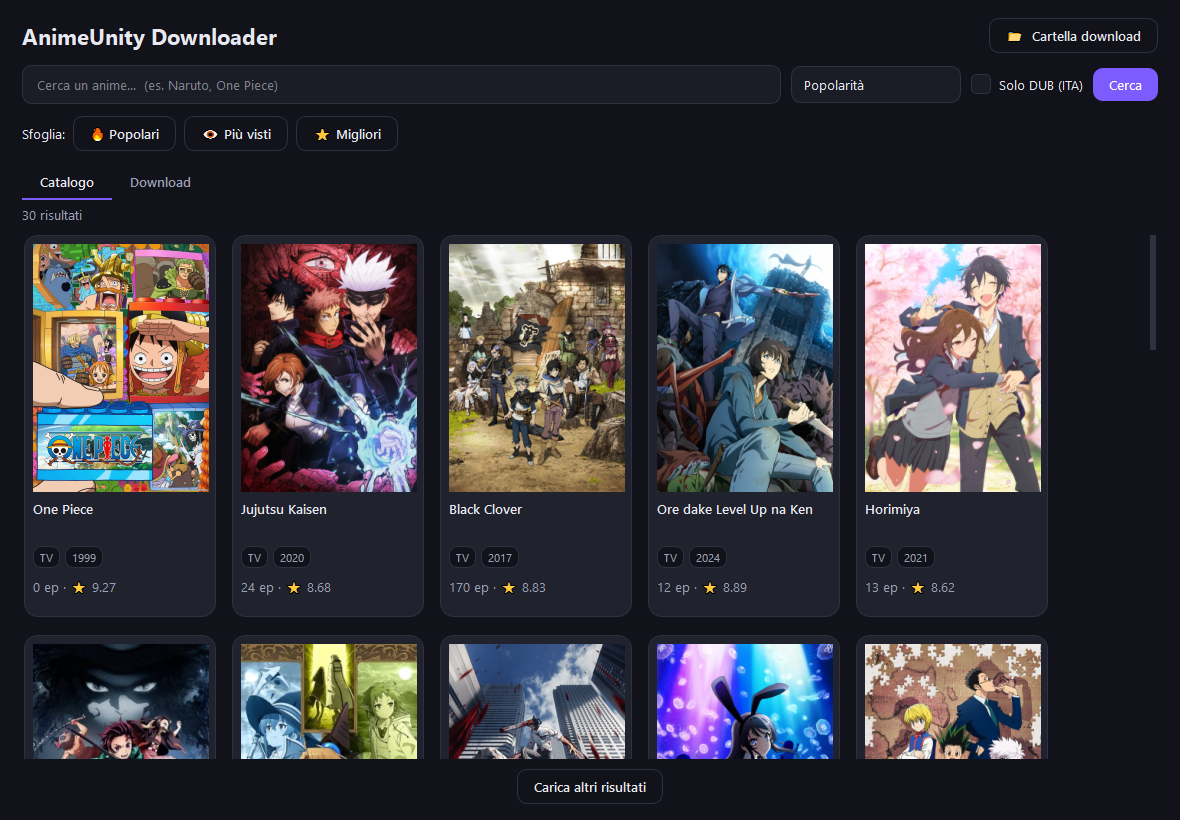
Task: Open the Jujutsu Kaisen poster
Action: click(x=329, y=368)
